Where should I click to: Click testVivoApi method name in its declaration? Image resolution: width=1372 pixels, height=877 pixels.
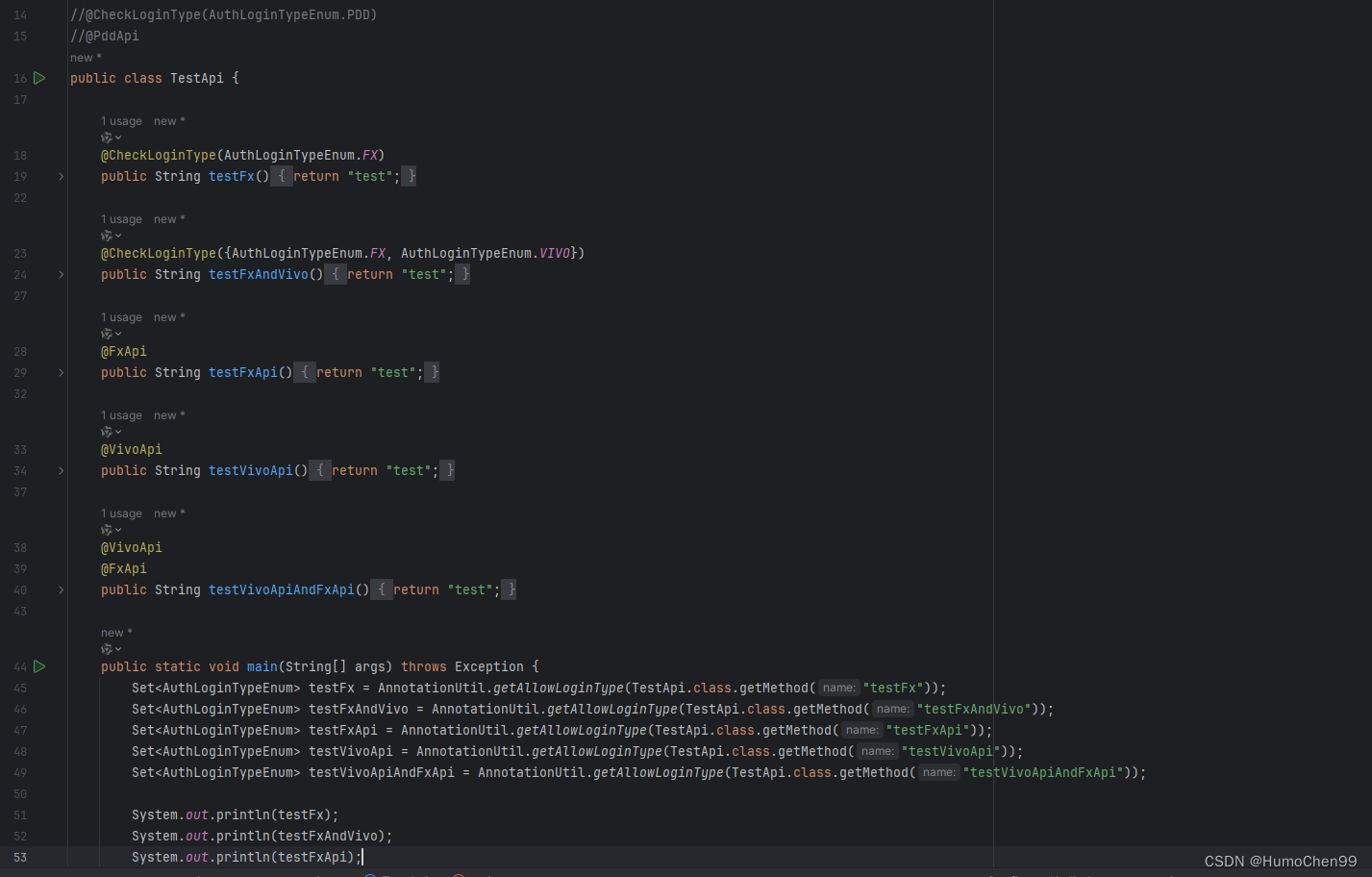coord(251,470)
